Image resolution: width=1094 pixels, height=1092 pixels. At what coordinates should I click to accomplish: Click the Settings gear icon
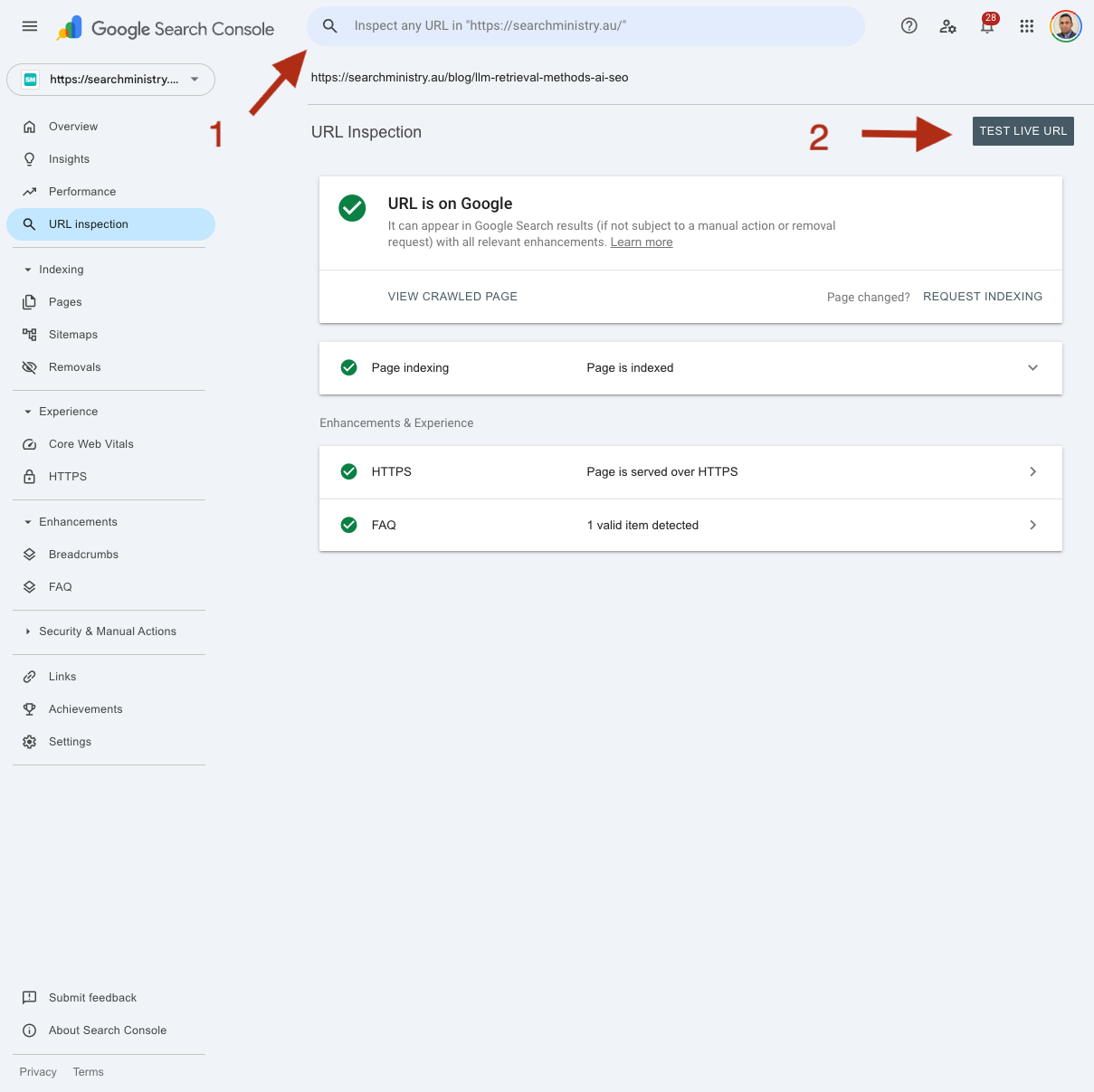(30, 742)
